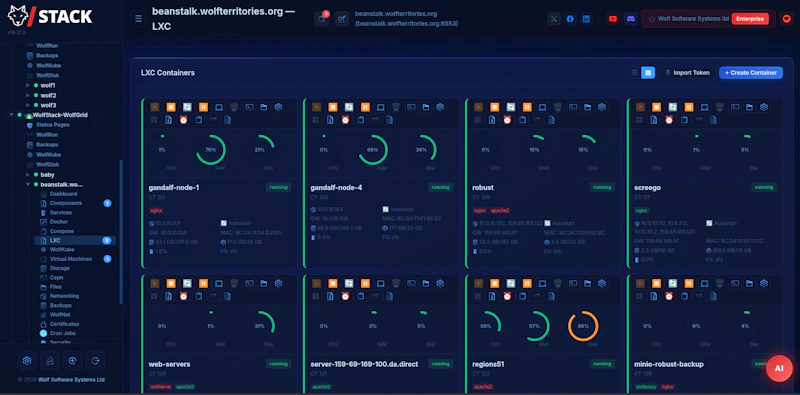Image resolution: width=800 pixels, height=395 pixels.
Task: Click alarm clock icon on gandalf-node-1 card
Action: tap(184, 120)
